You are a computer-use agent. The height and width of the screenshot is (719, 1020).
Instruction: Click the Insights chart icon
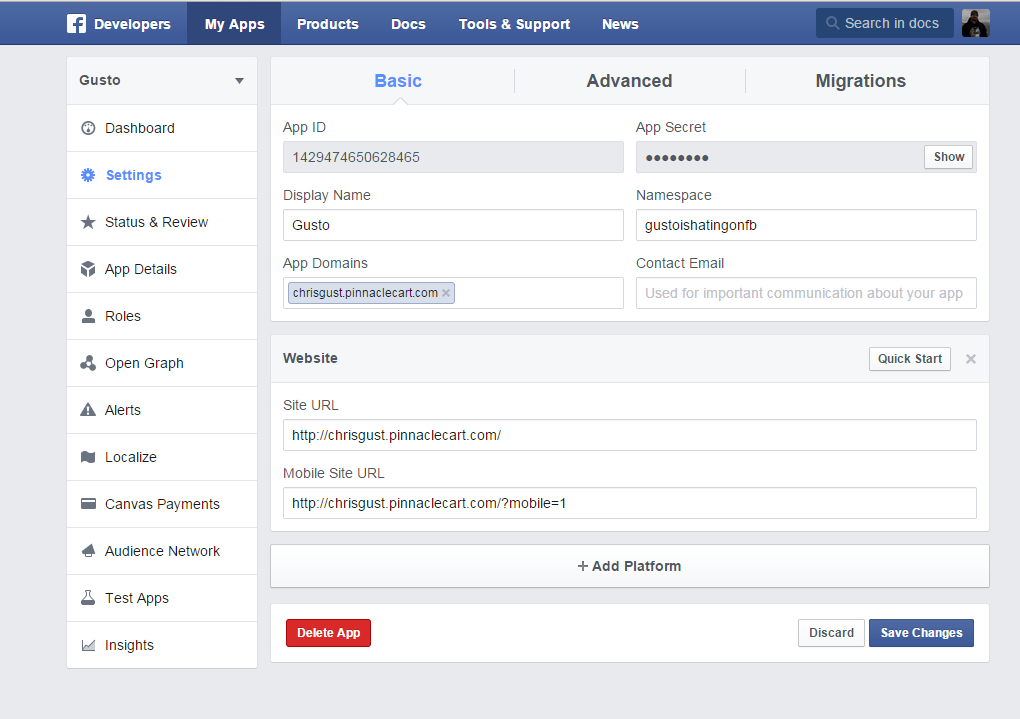(88, 645)
